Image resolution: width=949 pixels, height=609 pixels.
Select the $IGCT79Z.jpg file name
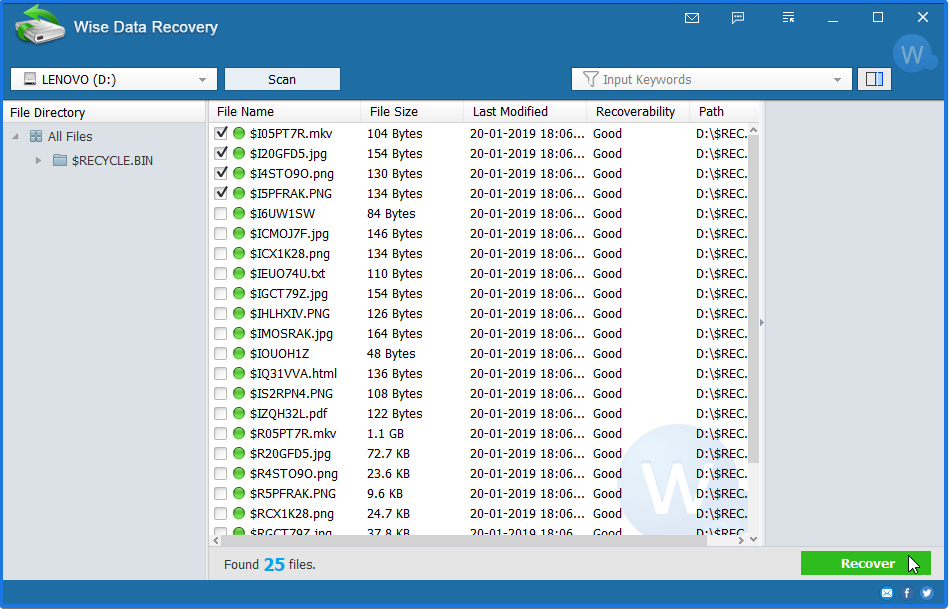[x=289, y=293]
